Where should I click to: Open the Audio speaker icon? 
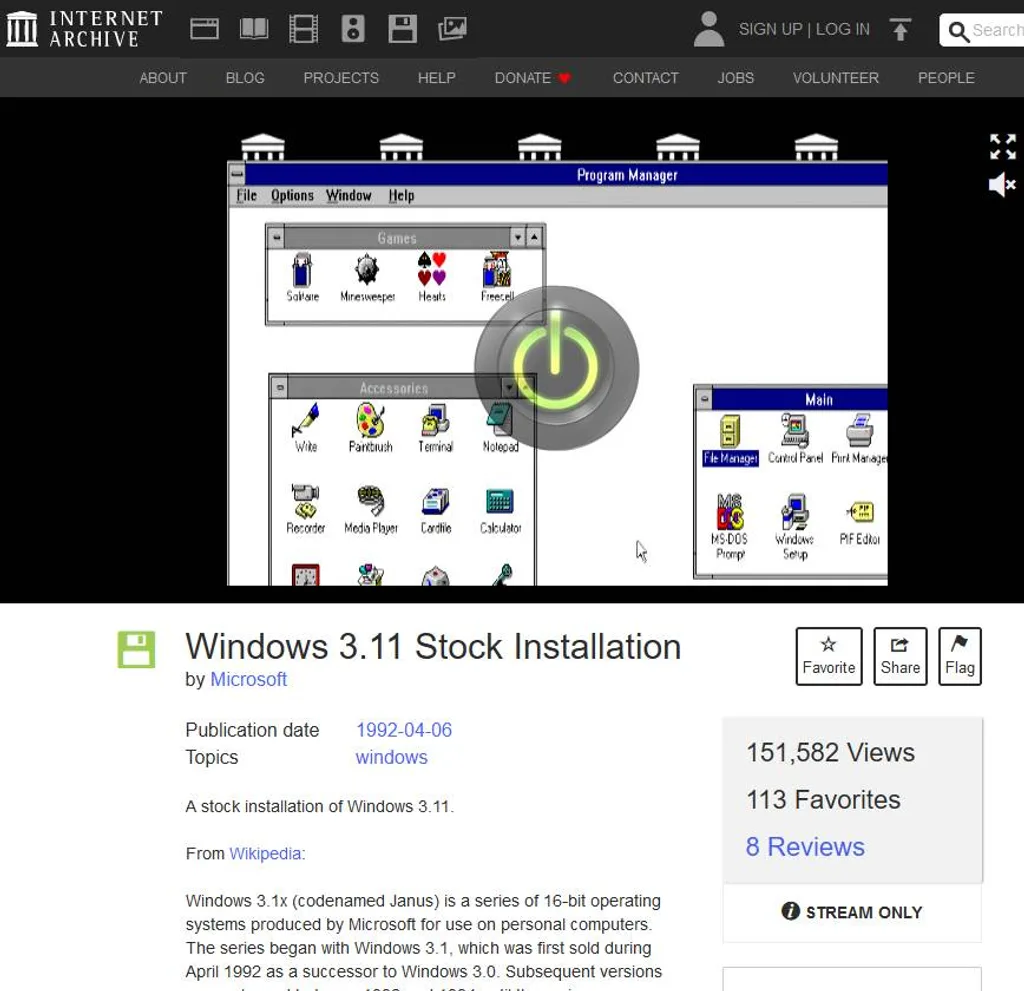click(353, 29)
